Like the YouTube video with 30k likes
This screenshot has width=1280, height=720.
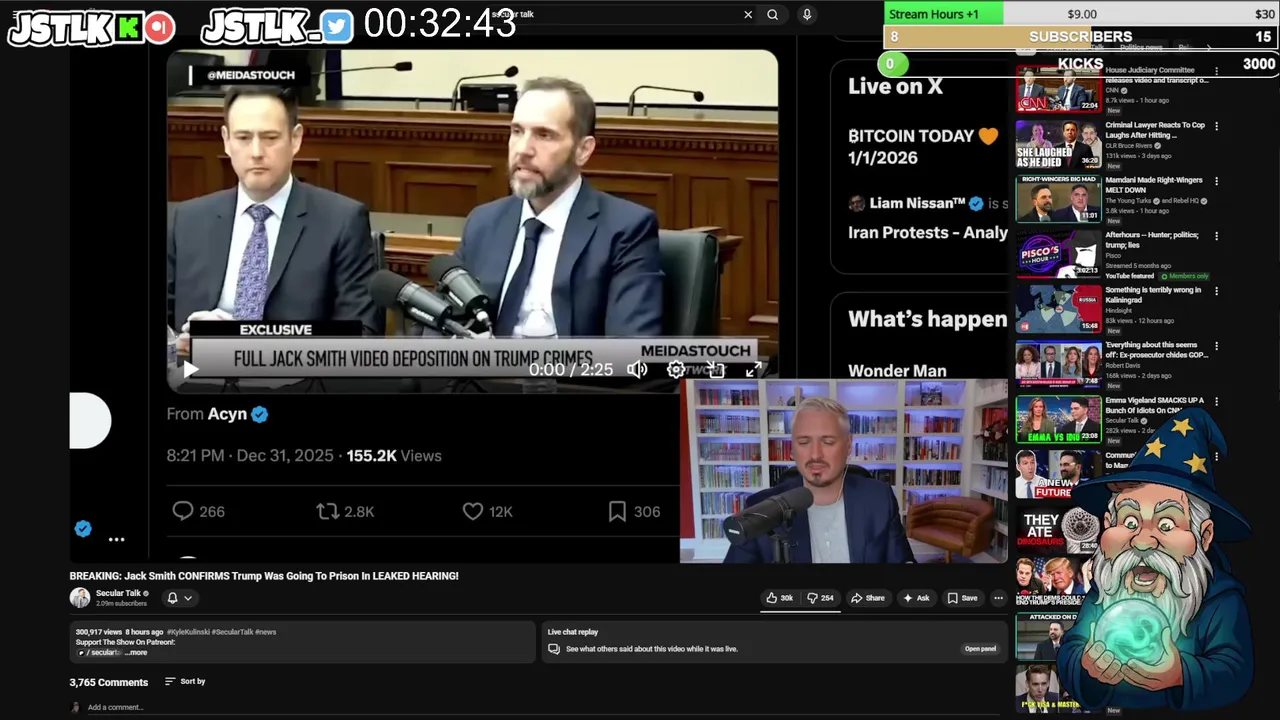(780, 598)
